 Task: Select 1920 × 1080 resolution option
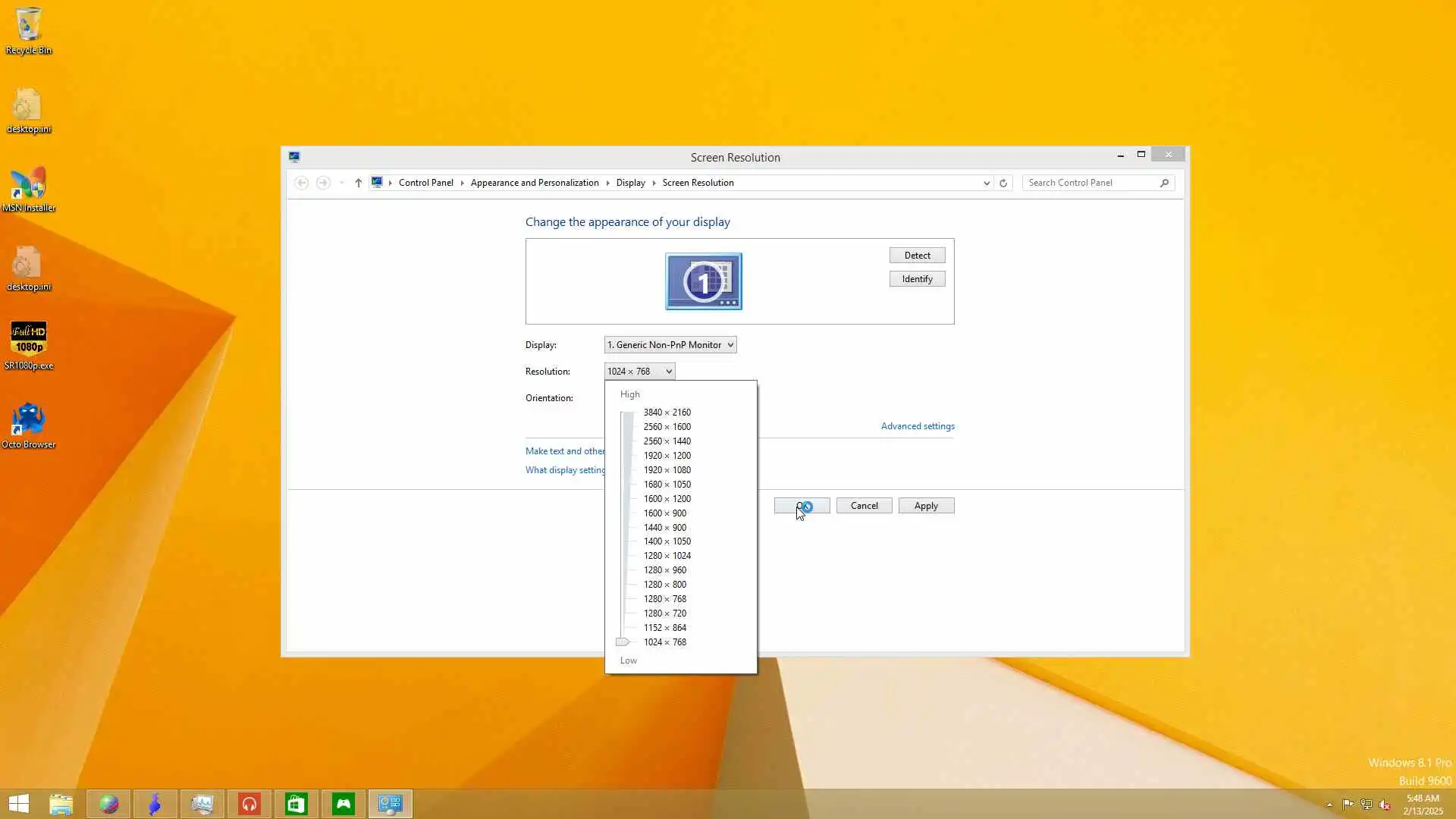[667, 470]
